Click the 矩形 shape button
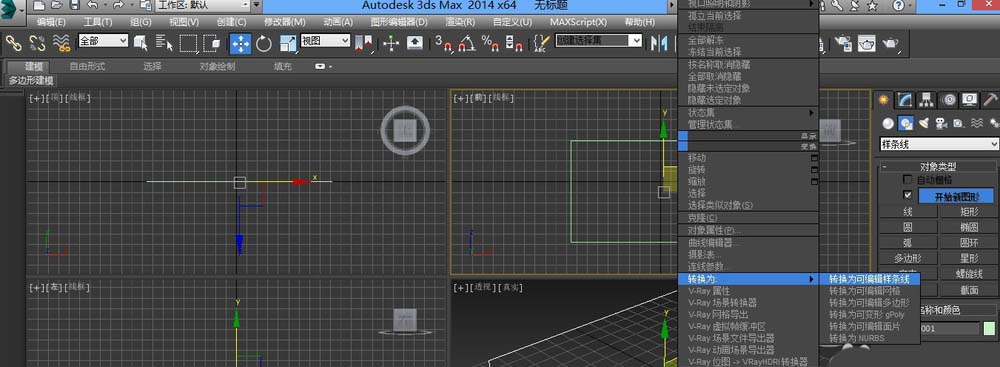This screenshot has width=1000, height=367. click(969, 211)
